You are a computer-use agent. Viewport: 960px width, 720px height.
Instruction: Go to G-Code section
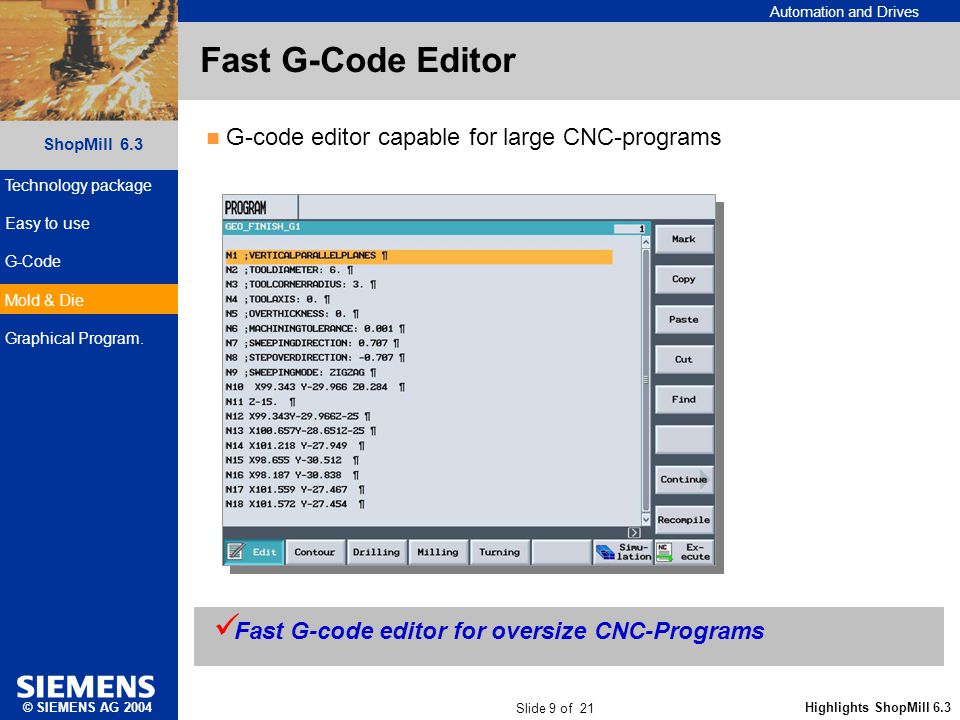coord(33,261)
